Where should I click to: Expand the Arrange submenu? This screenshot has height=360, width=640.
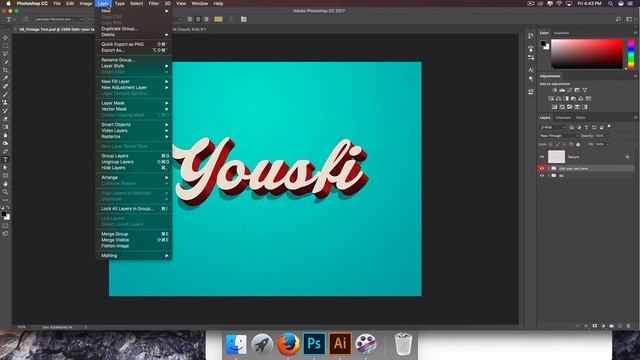tap(134, 178)
